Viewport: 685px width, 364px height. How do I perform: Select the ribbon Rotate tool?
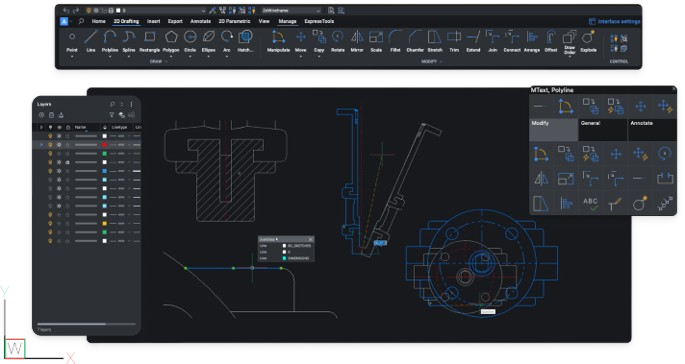338,37
